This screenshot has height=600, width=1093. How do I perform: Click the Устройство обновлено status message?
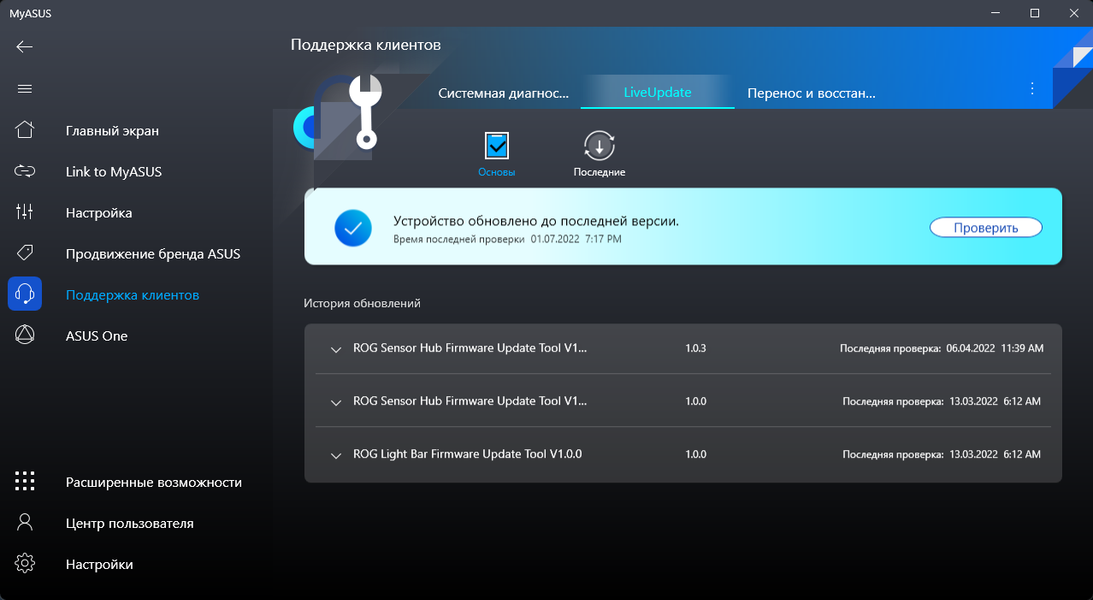point(536,221)
